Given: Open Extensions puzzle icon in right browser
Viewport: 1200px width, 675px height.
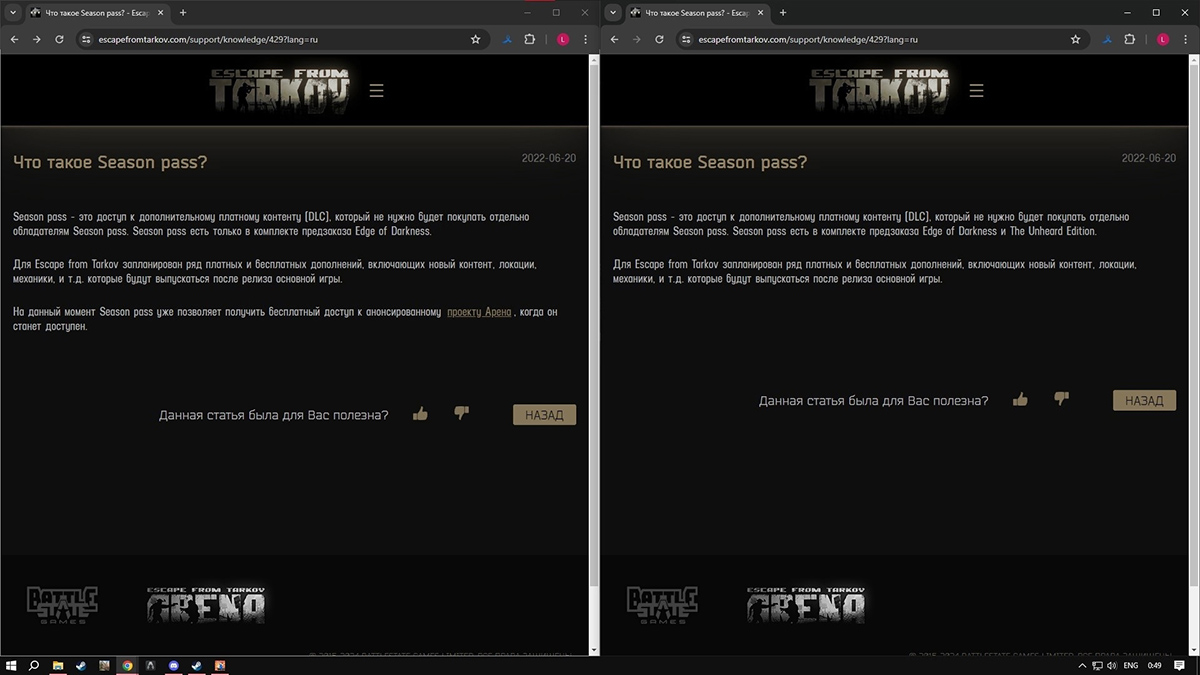Looking at the screenshot, I should [1130, 40].
